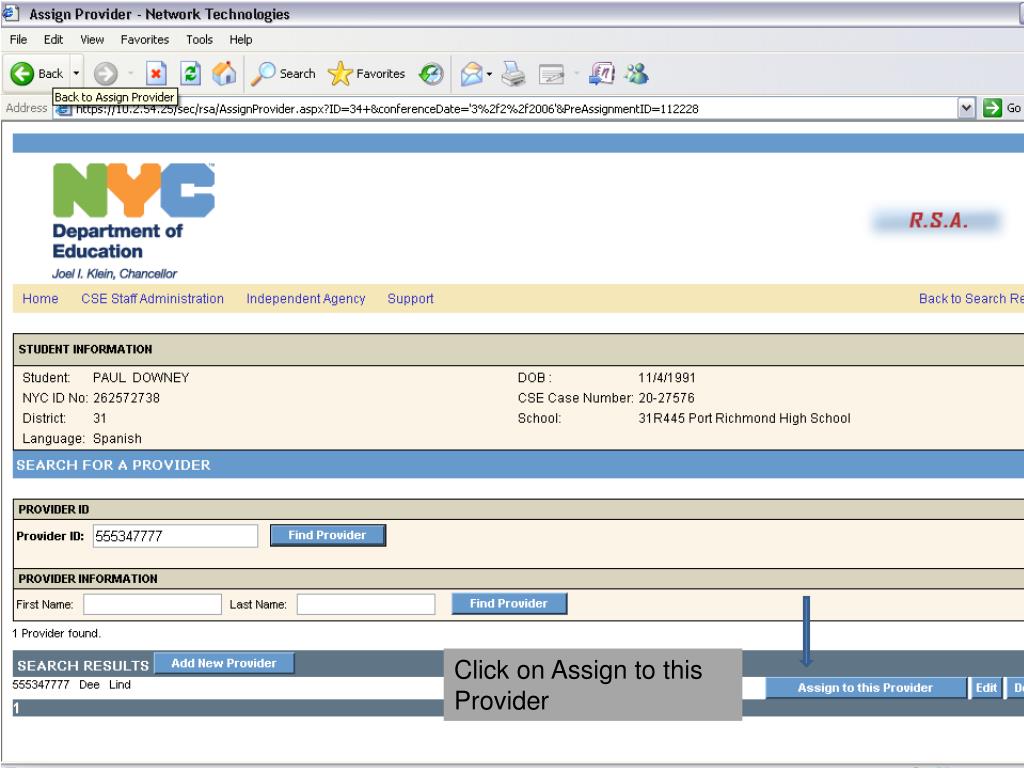This screenshot has width=1024, height=768.
Task: Click the R.S.A. banner logo
Action: pos(938,221)
